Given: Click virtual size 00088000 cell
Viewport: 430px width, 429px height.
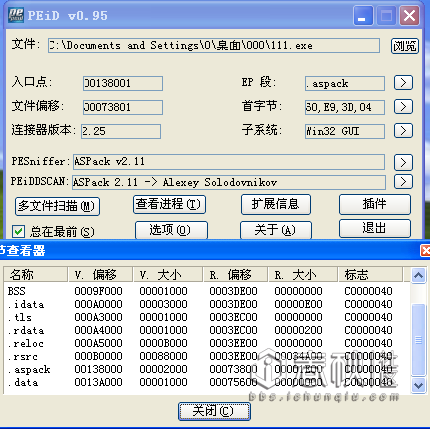Looking at the screenshot, I should pos(163,356).
